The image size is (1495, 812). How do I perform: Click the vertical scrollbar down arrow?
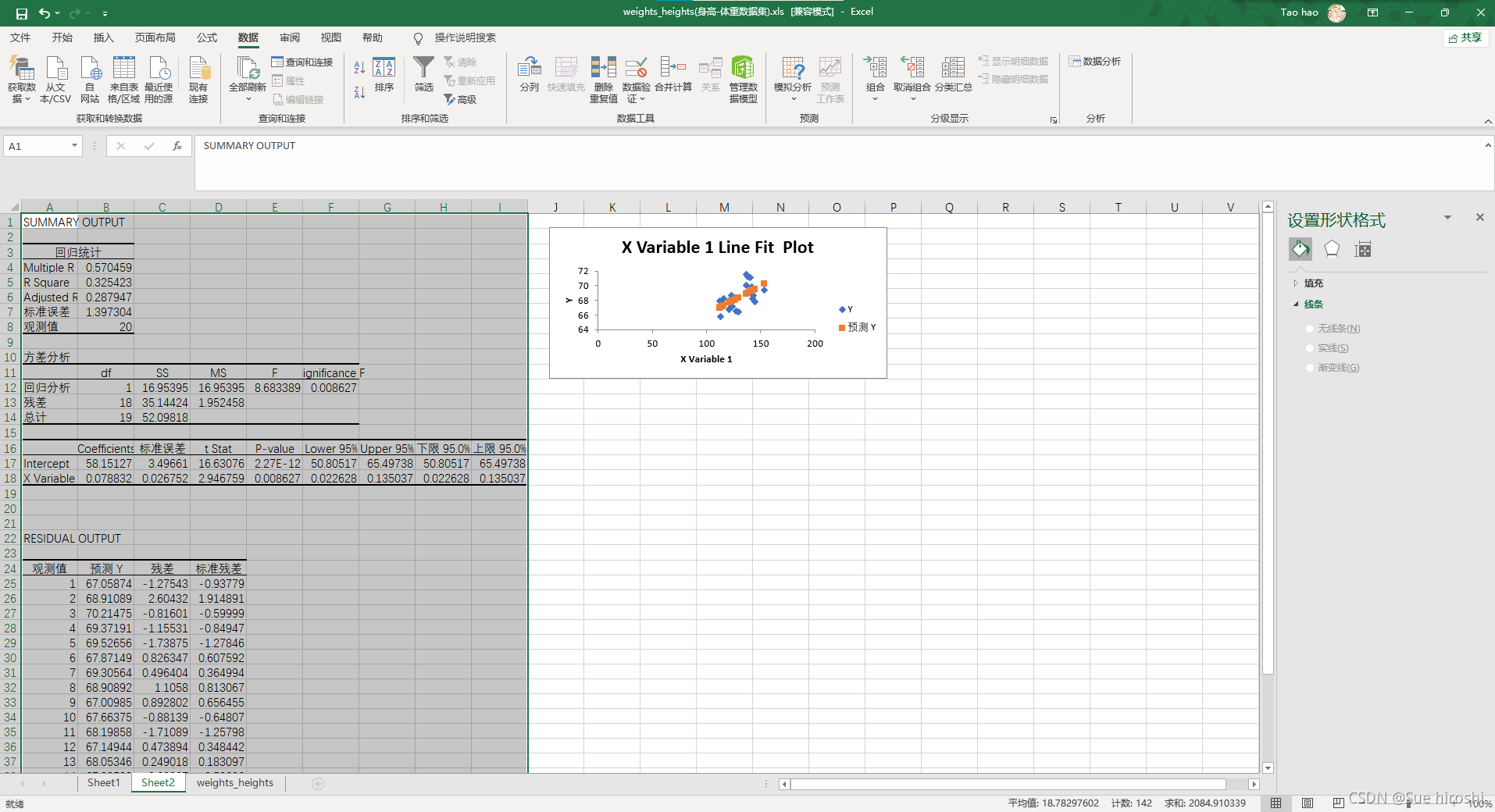point(1268,767)
